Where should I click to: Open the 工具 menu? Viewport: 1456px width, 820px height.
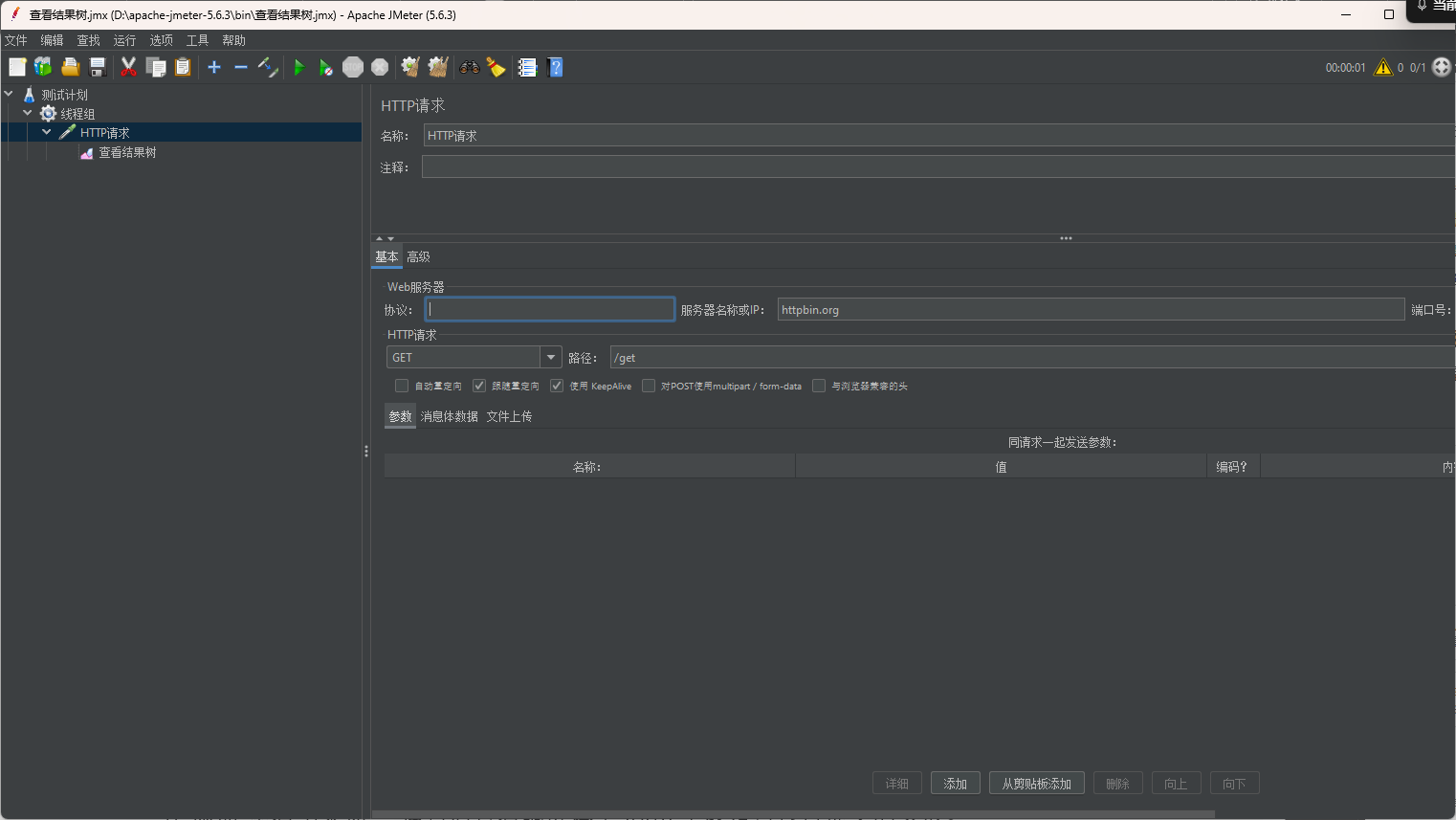(197, 40)
